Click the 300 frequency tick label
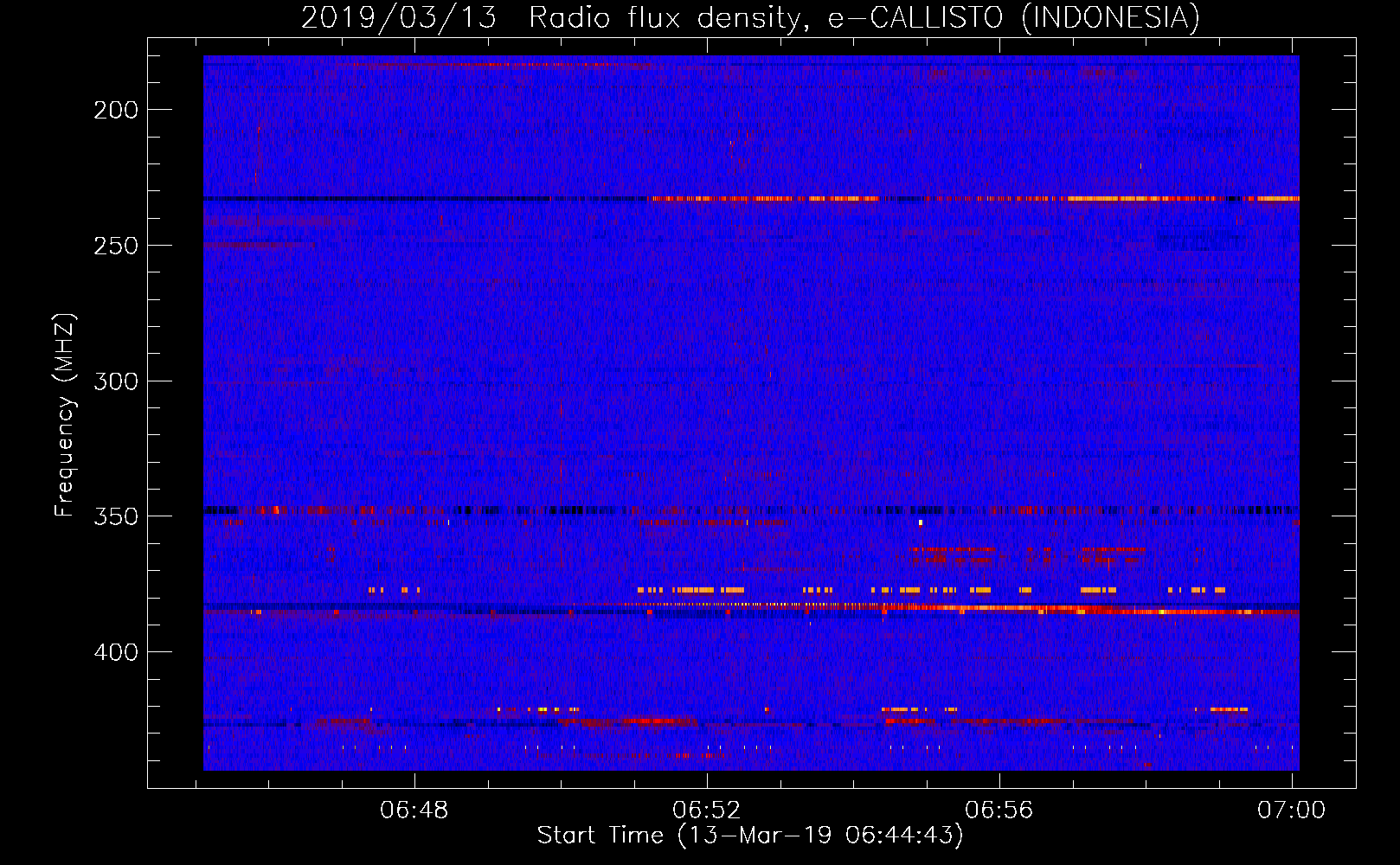Viewport: 1400px width, 865px height. 116,381
